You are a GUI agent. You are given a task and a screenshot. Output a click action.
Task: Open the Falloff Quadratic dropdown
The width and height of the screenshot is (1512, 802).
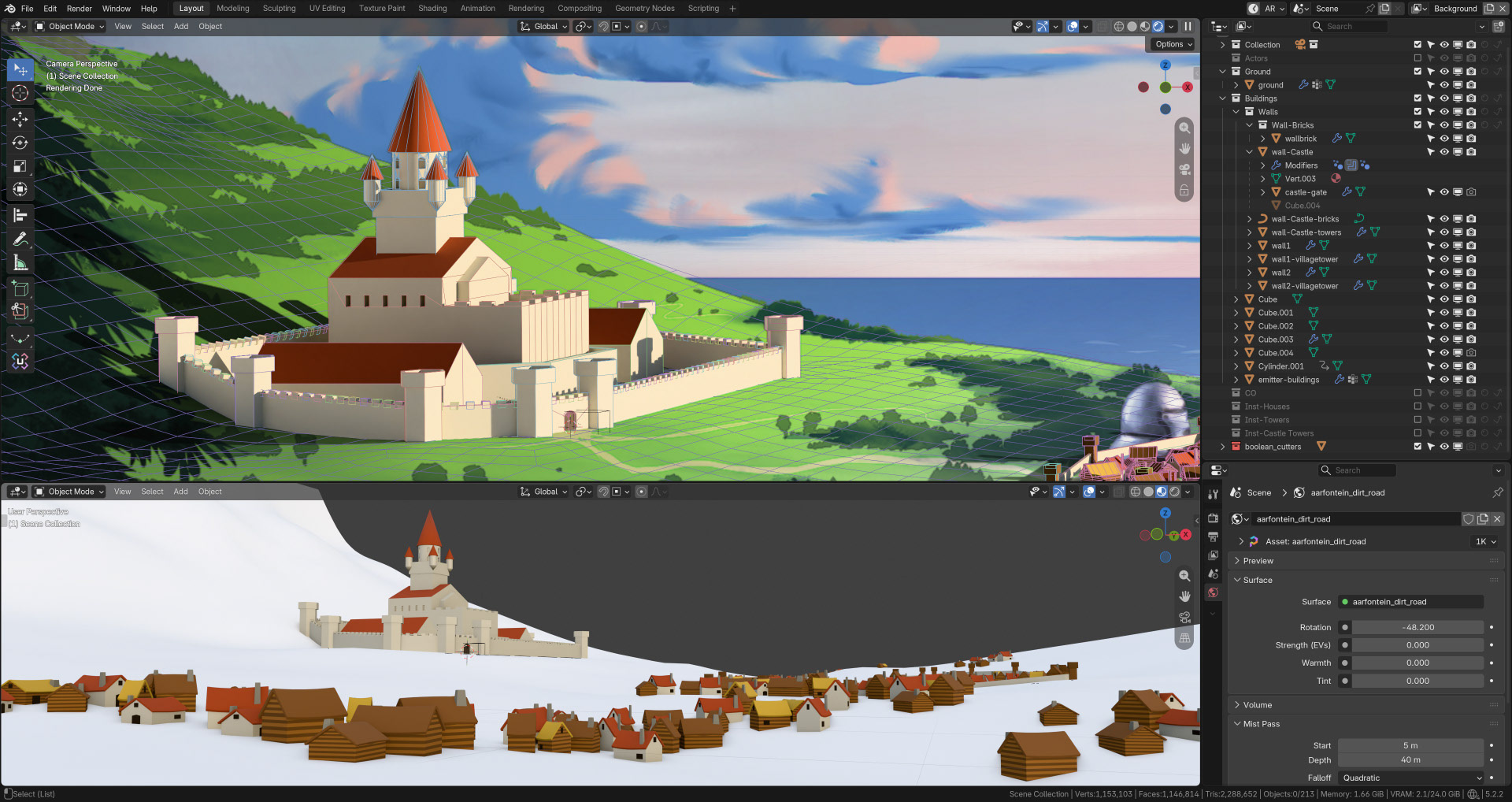[1411, 778]
